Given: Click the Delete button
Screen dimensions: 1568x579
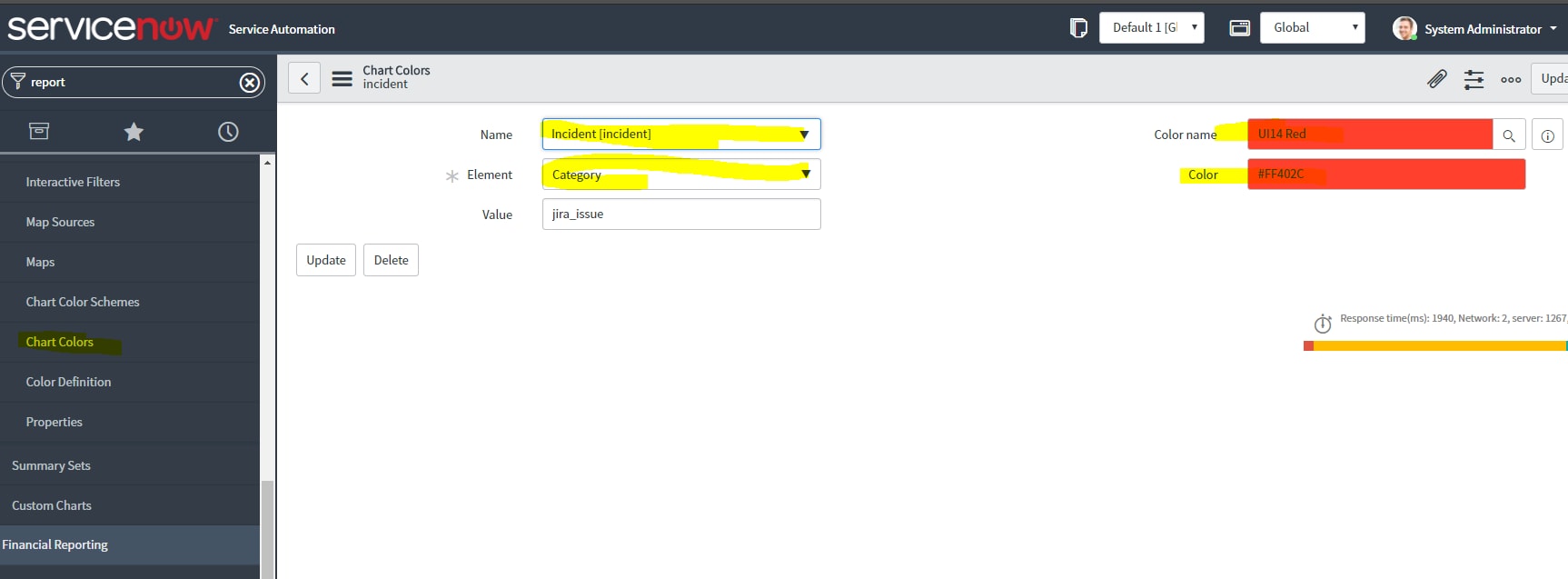Looking at the screenshot, I should (391, 260).
